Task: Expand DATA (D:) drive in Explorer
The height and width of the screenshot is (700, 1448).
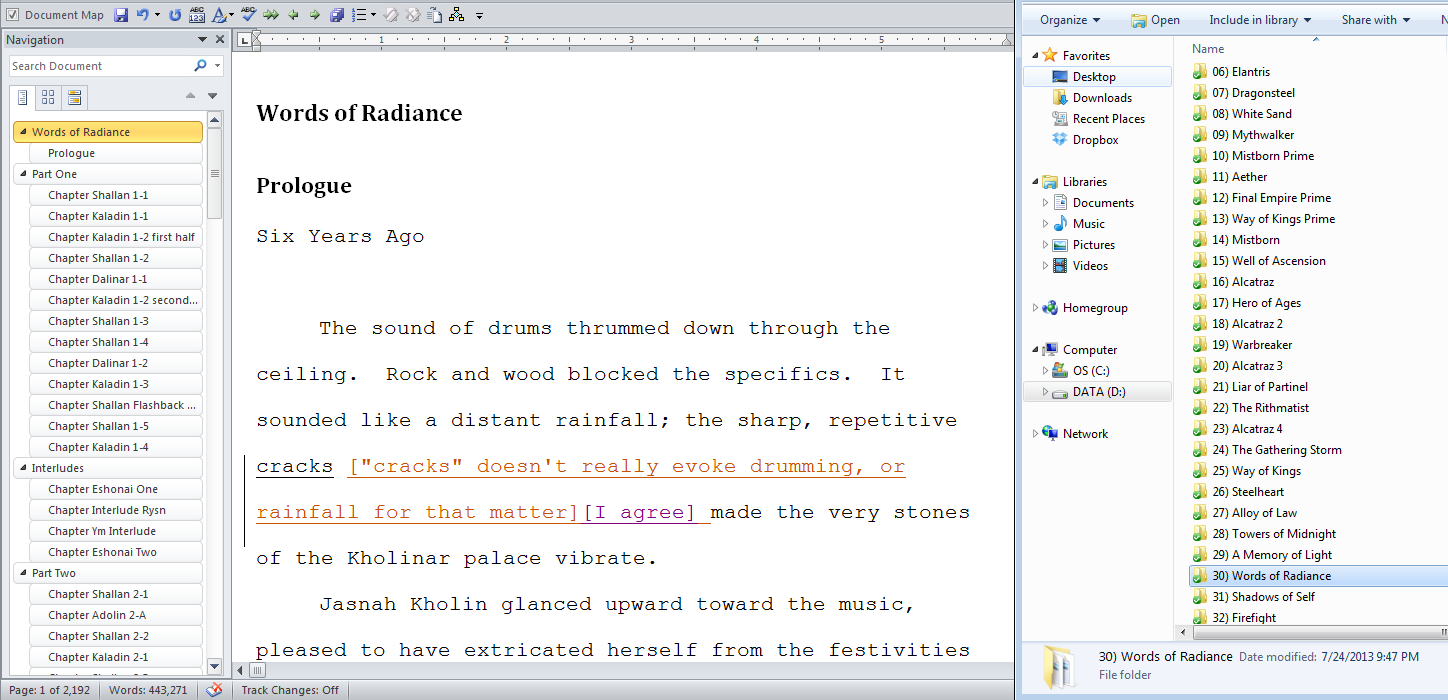Action: pos(1045,392)
